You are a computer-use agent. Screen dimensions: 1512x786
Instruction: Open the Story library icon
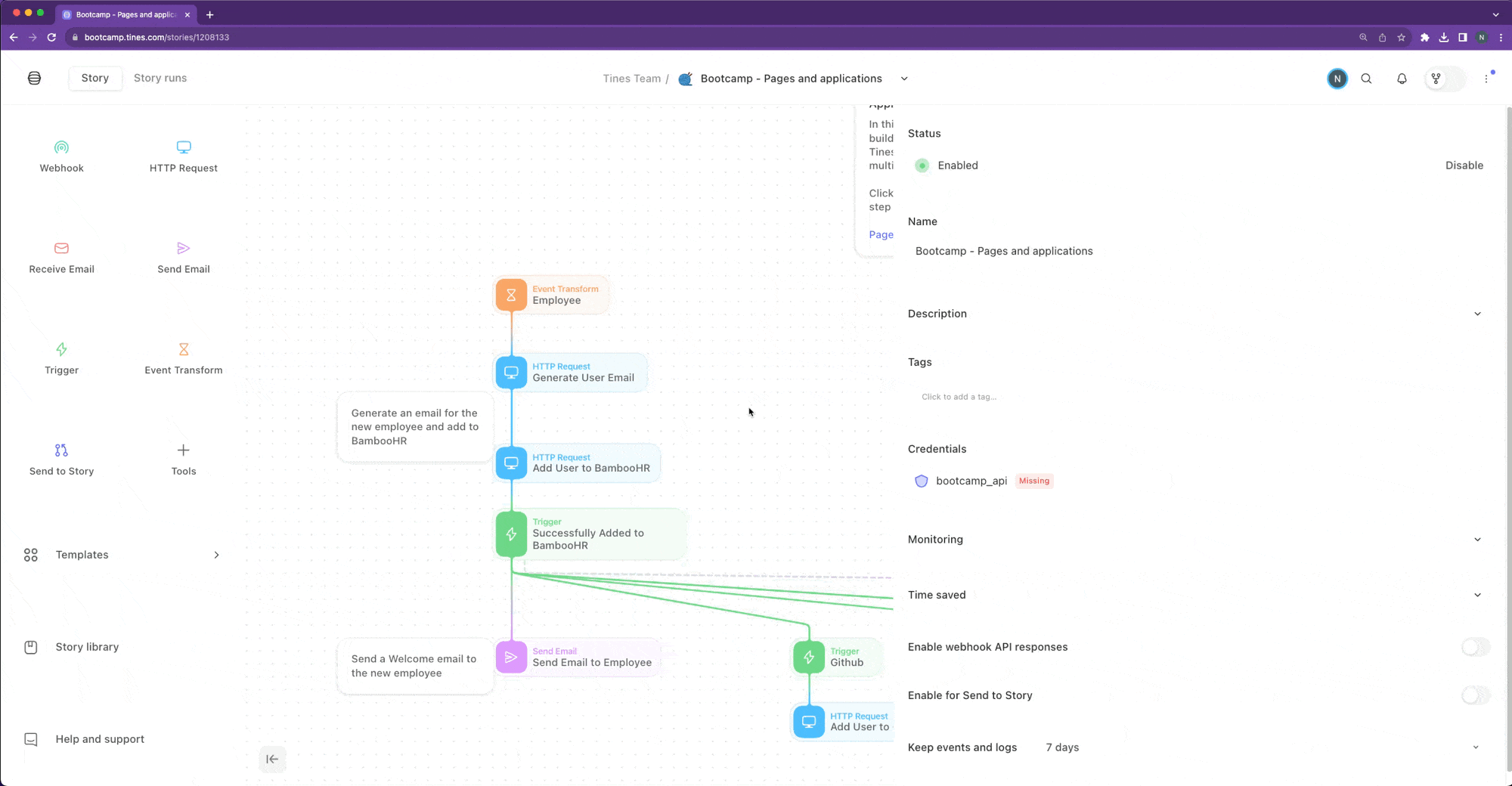click(x=31, y=647)
